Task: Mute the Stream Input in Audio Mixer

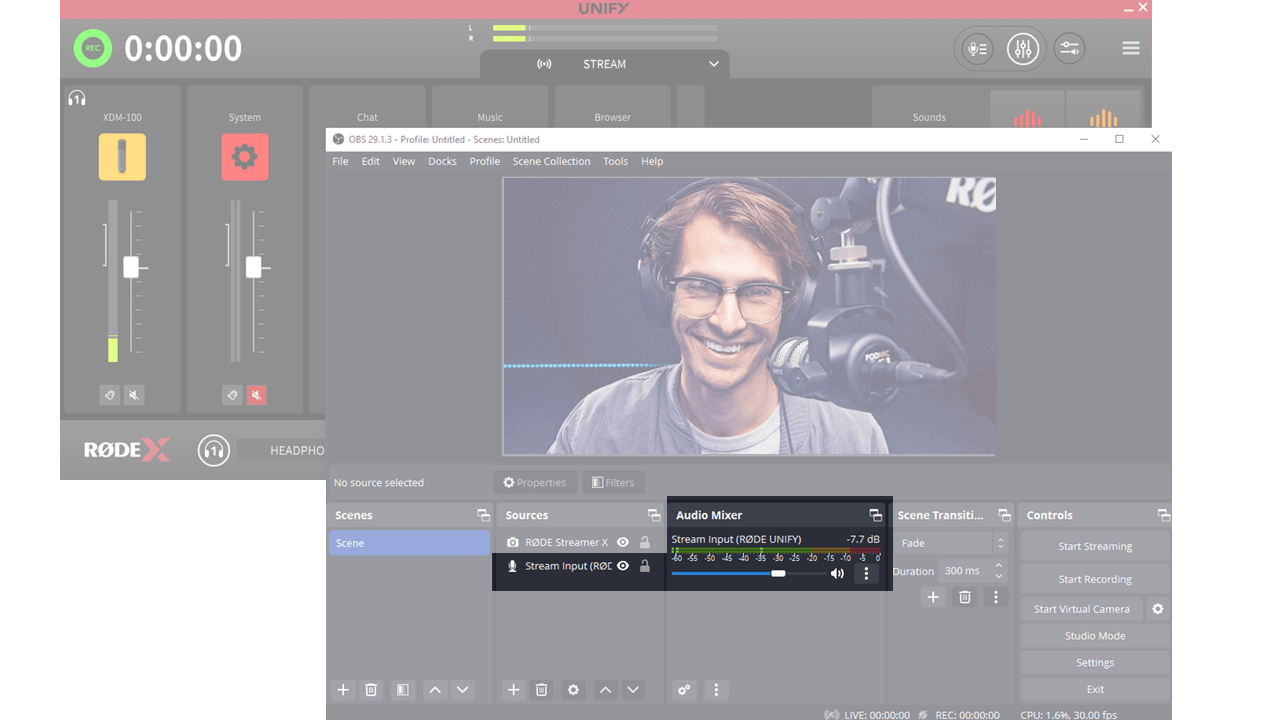Action: 837,573
